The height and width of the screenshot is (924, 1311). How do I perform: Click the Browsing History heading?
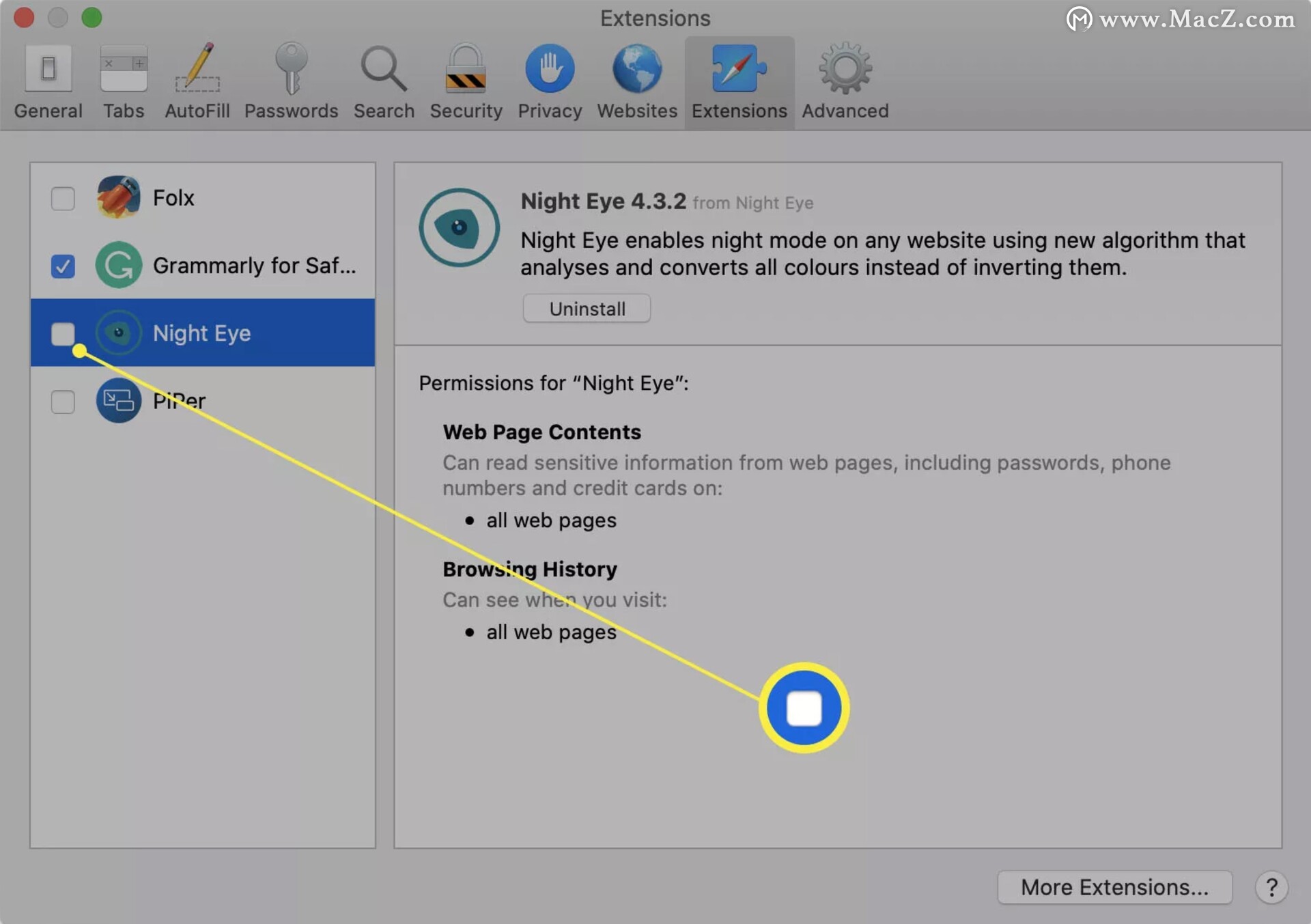click(530, 569)
